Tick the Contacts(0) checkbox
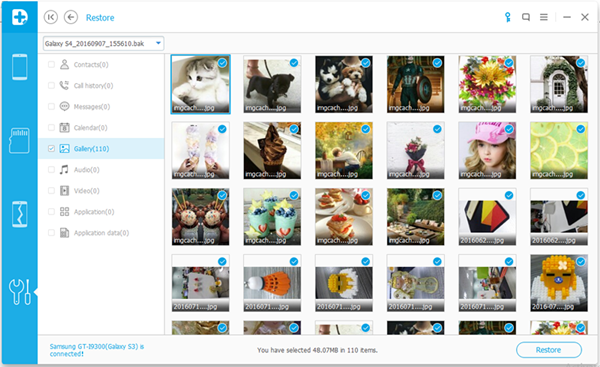This screenshot has height=367, width=600. coord(51,64)
